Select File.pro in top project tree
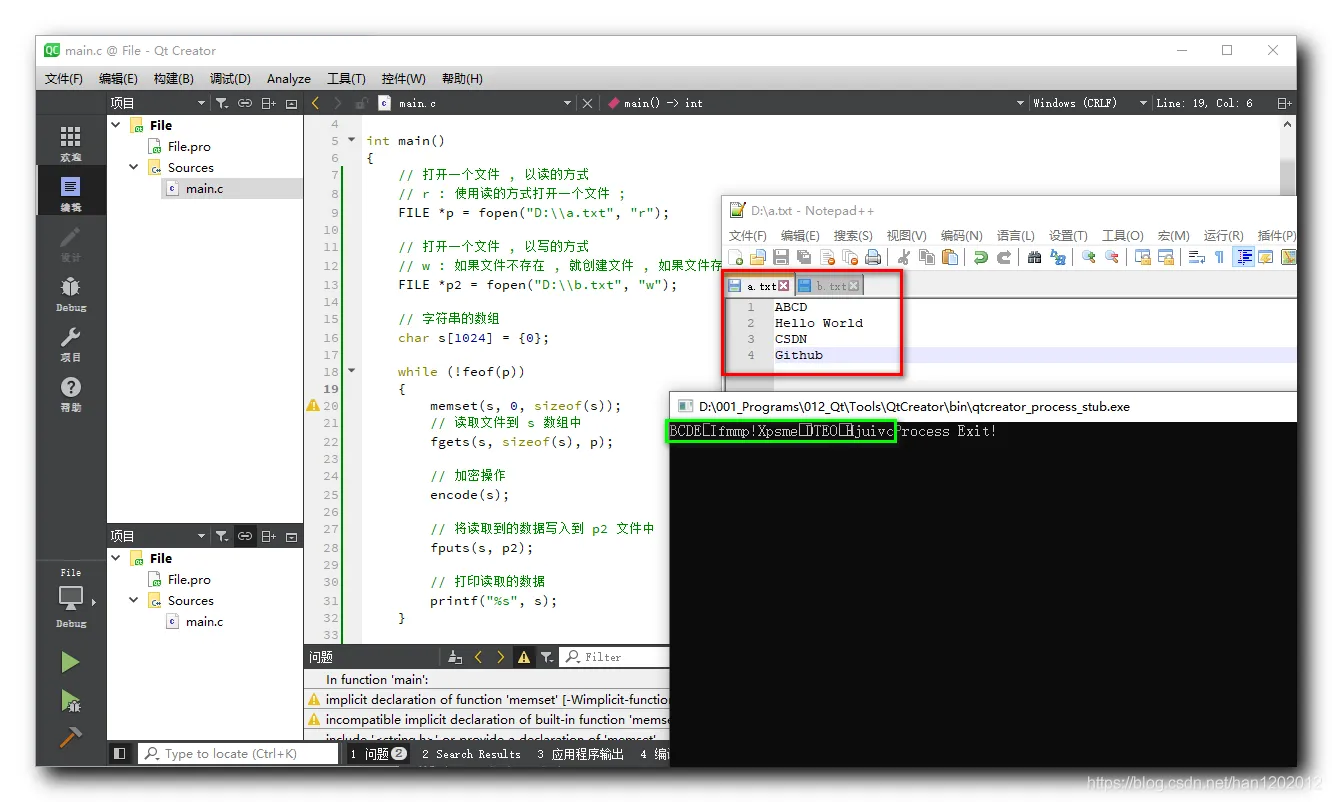1332x802 pixels. pos(189,146)
